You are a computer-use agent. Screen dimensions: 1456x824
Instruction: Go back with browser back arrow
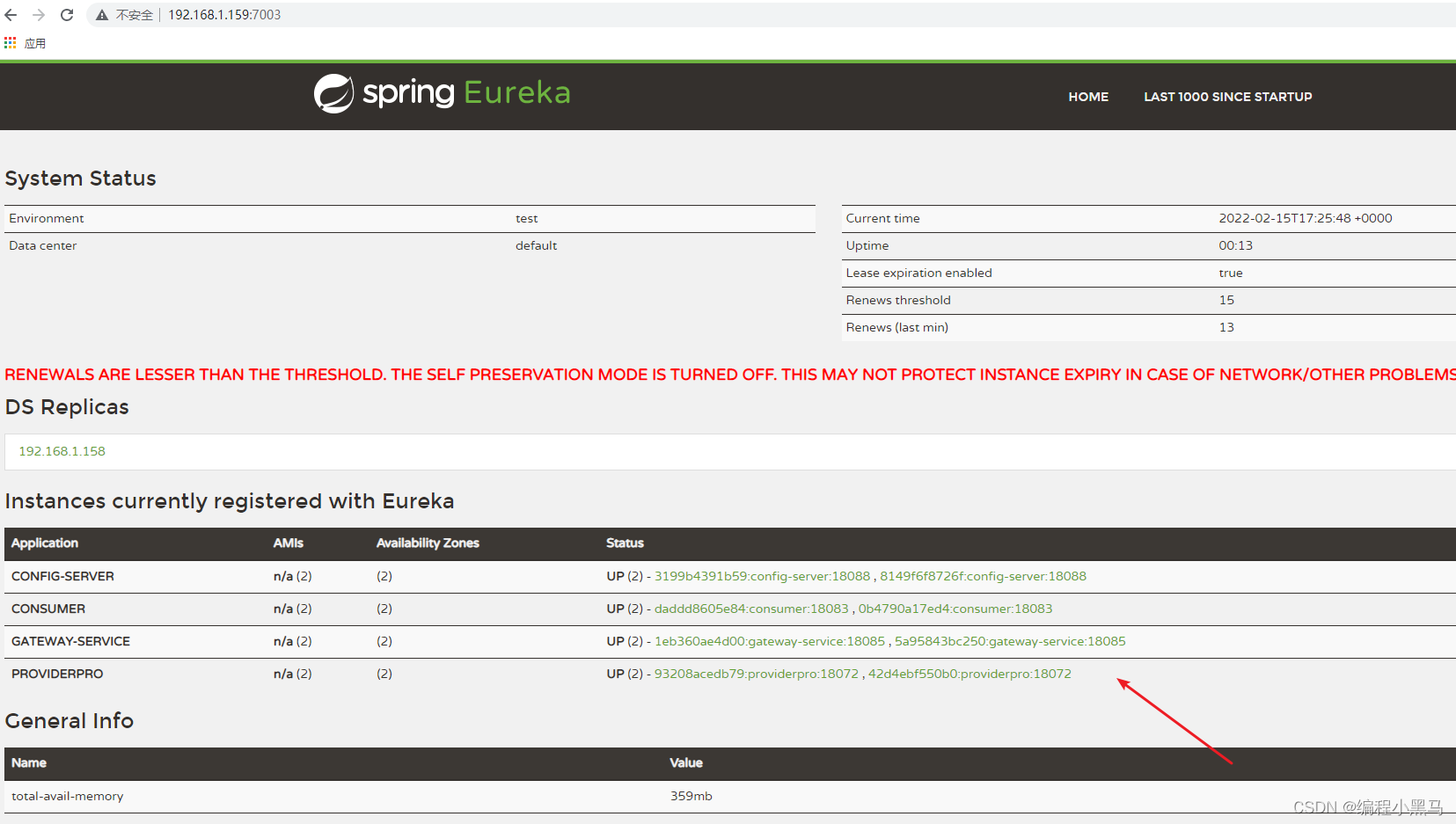click(11, 15)
